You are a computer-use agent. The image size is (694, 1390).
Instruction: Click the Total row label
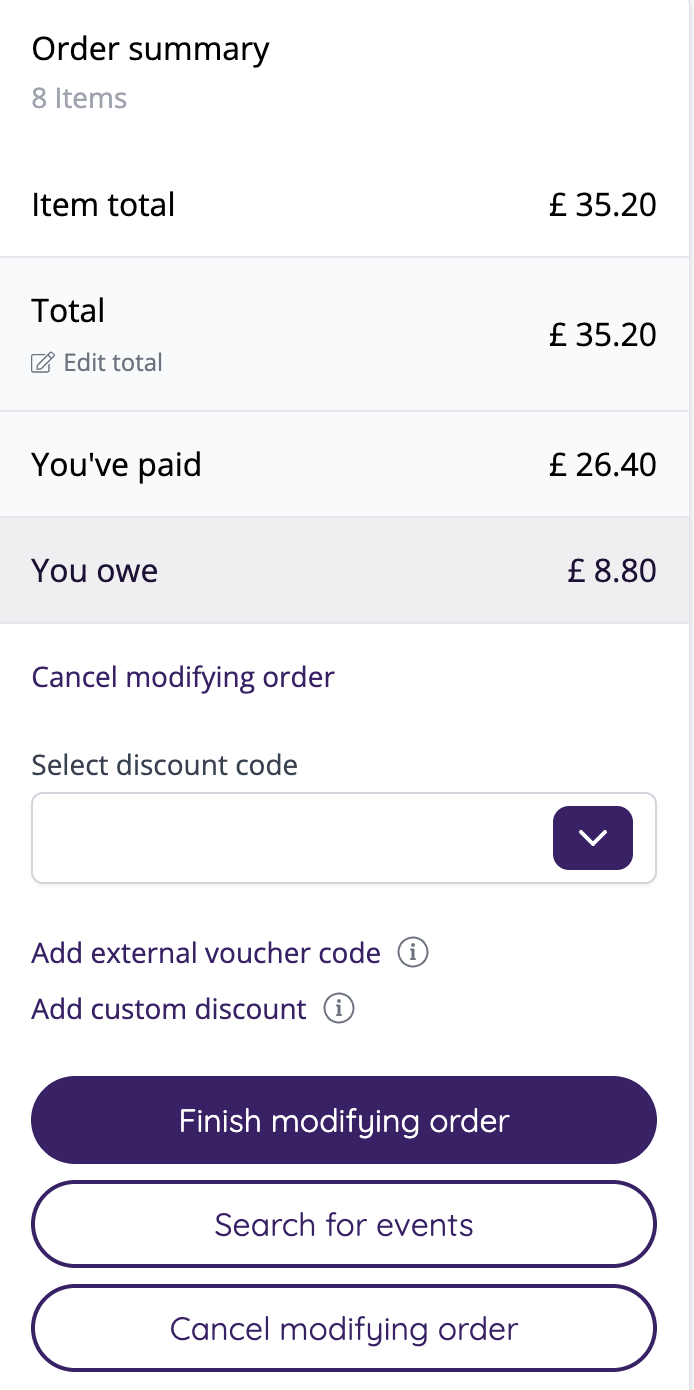point(68,311)
